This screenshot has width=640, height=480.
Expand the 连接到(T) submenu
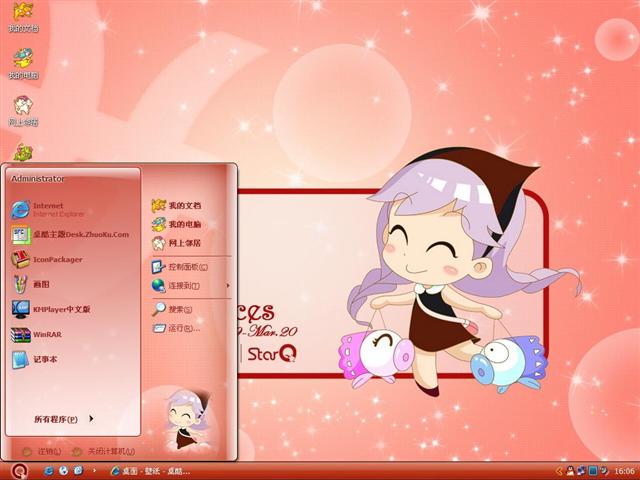pos(191,286)
